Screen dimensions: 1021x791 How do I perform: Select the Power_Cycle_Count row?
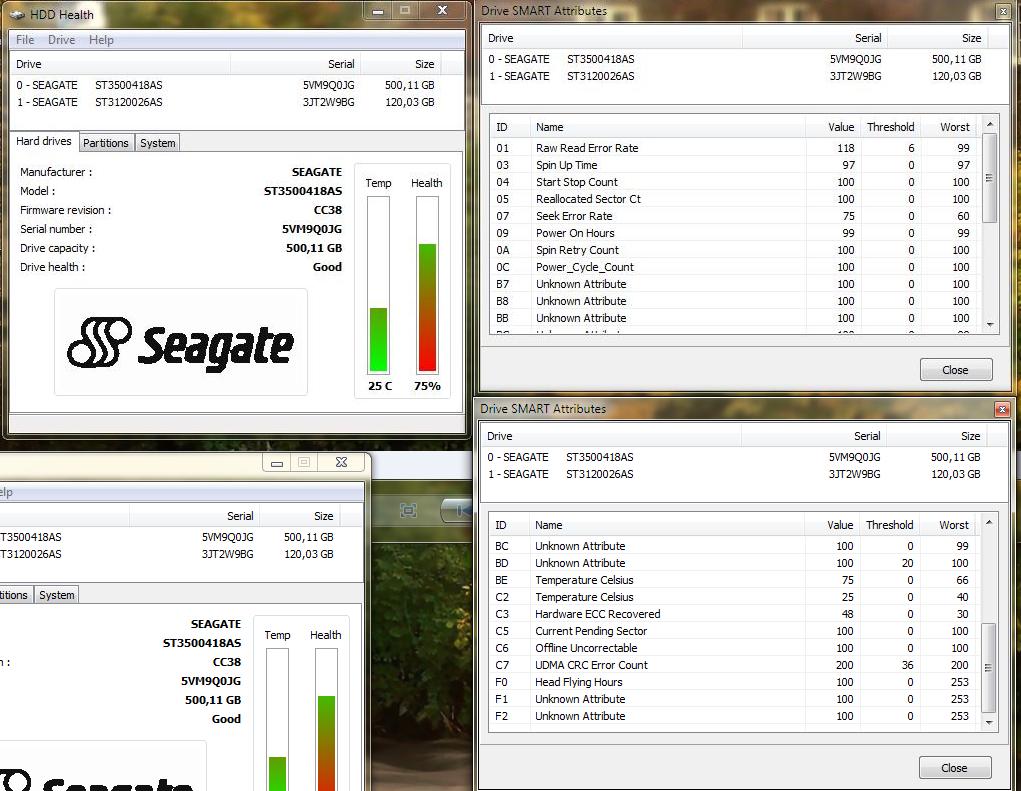735,267
